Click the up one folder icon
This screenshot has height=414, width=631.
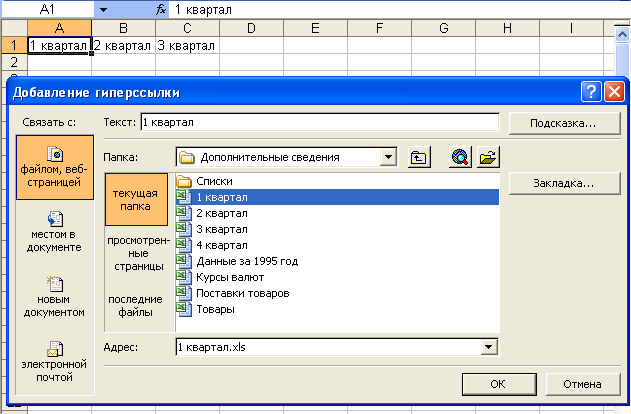point(419,157)
